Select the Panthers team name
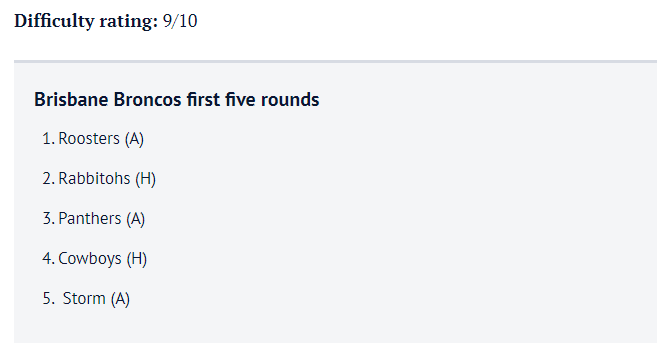The height and width of the screenshot is (364, 657). click(x=90, y=219)
